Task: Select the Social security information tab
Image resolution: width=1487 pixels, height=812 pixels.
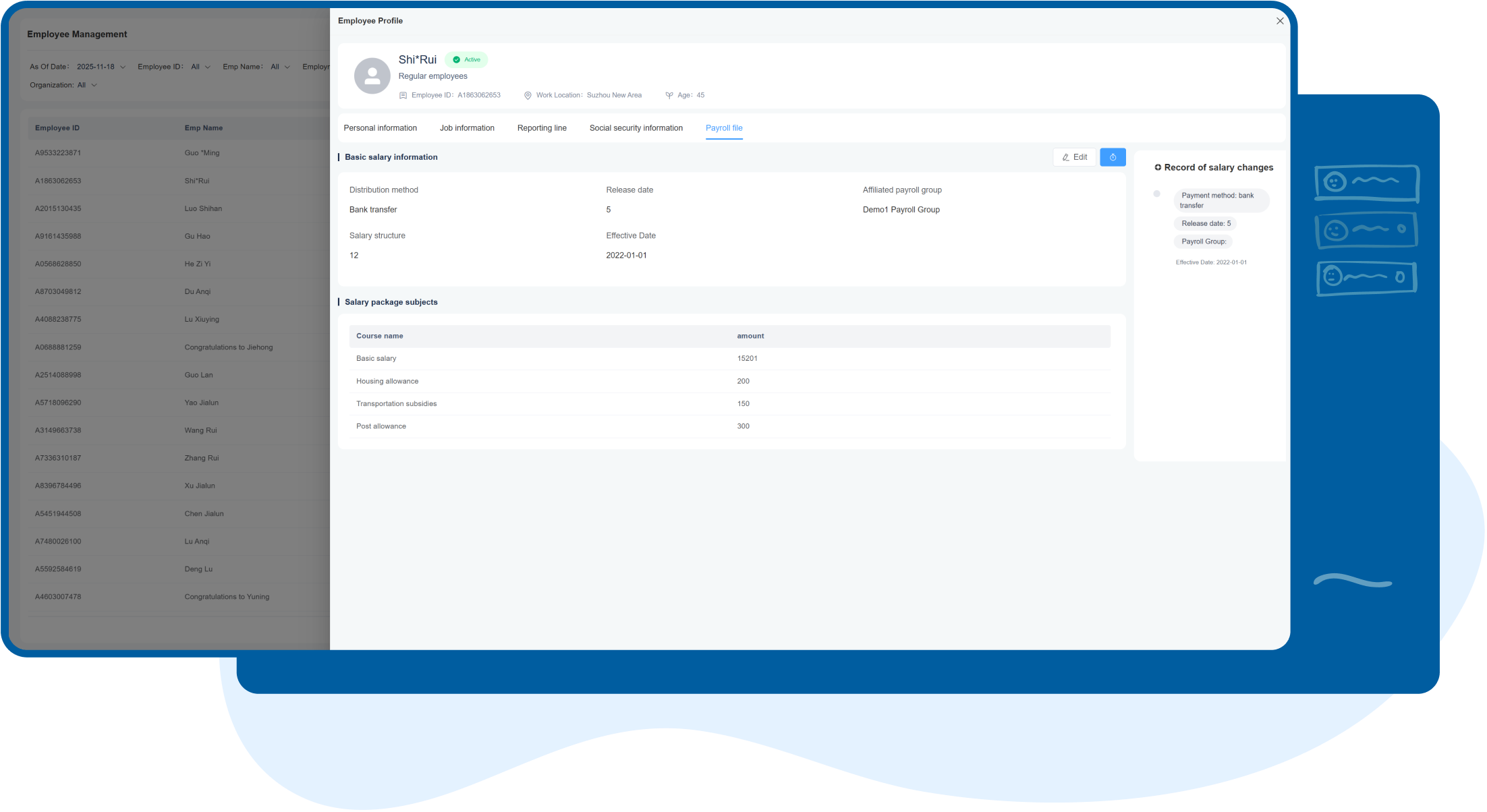Action: (636, 127)
